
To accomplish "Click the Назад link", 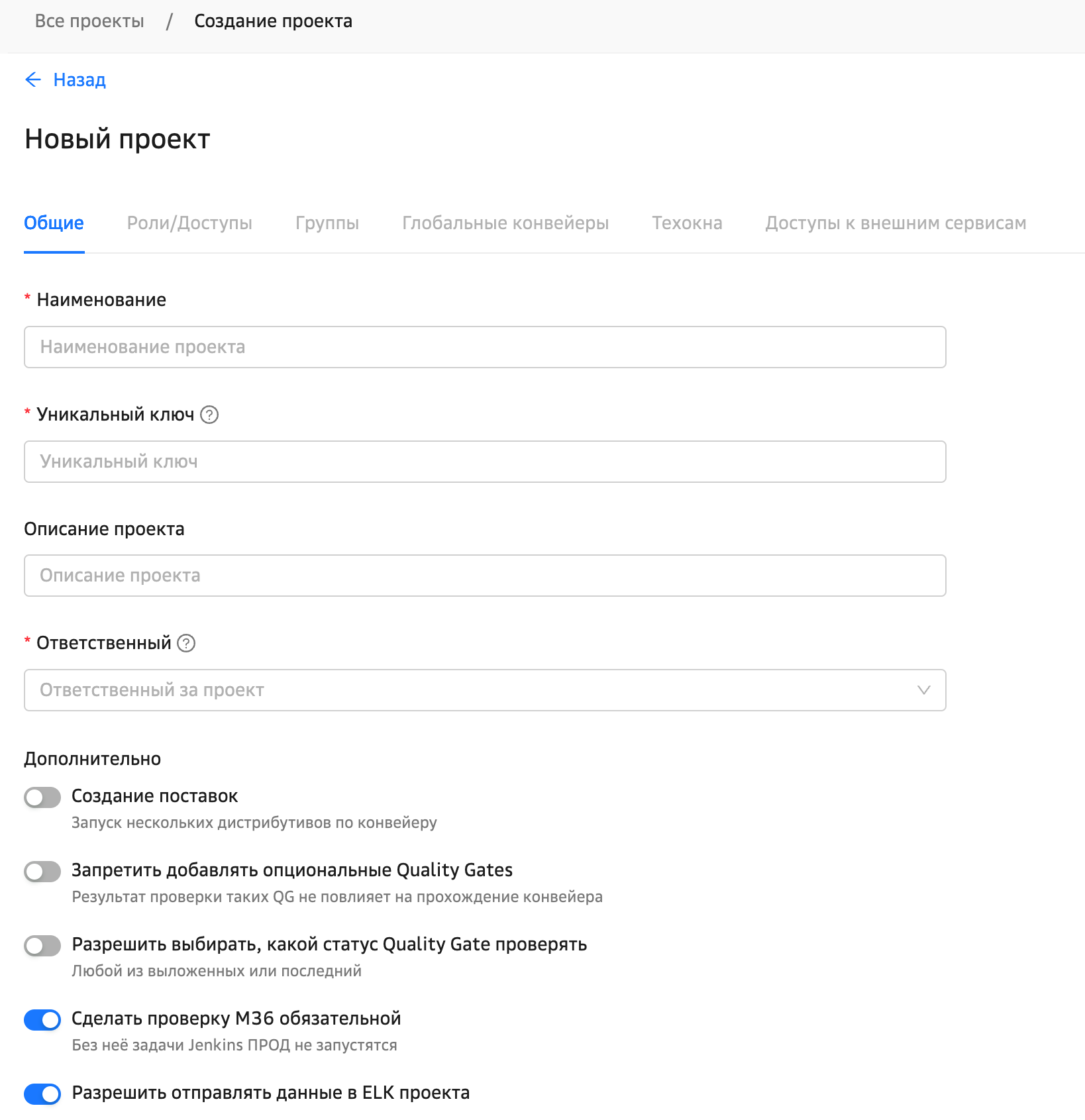I will pos(79,80).
